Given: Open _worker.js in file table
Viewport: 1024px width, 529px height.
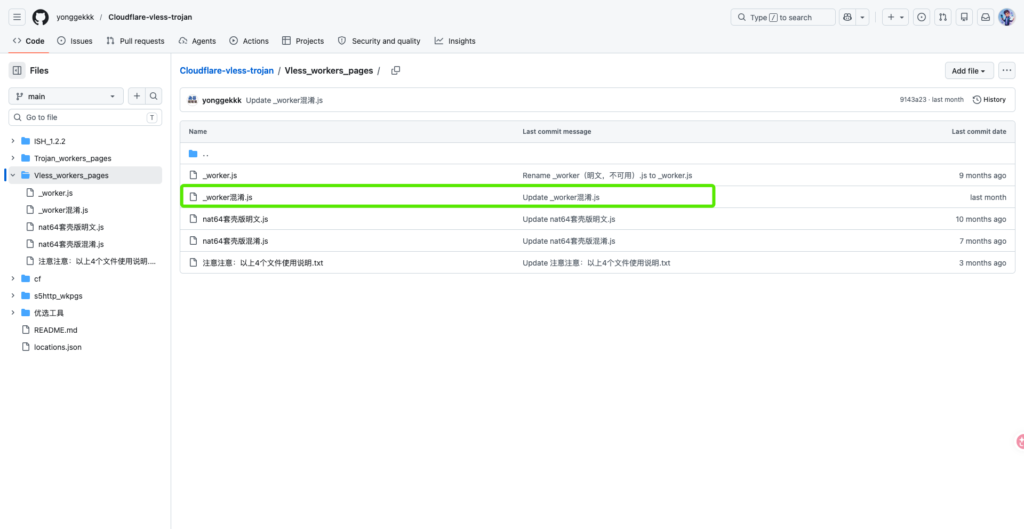Looking at the screenshot, I should pos(219,176).
